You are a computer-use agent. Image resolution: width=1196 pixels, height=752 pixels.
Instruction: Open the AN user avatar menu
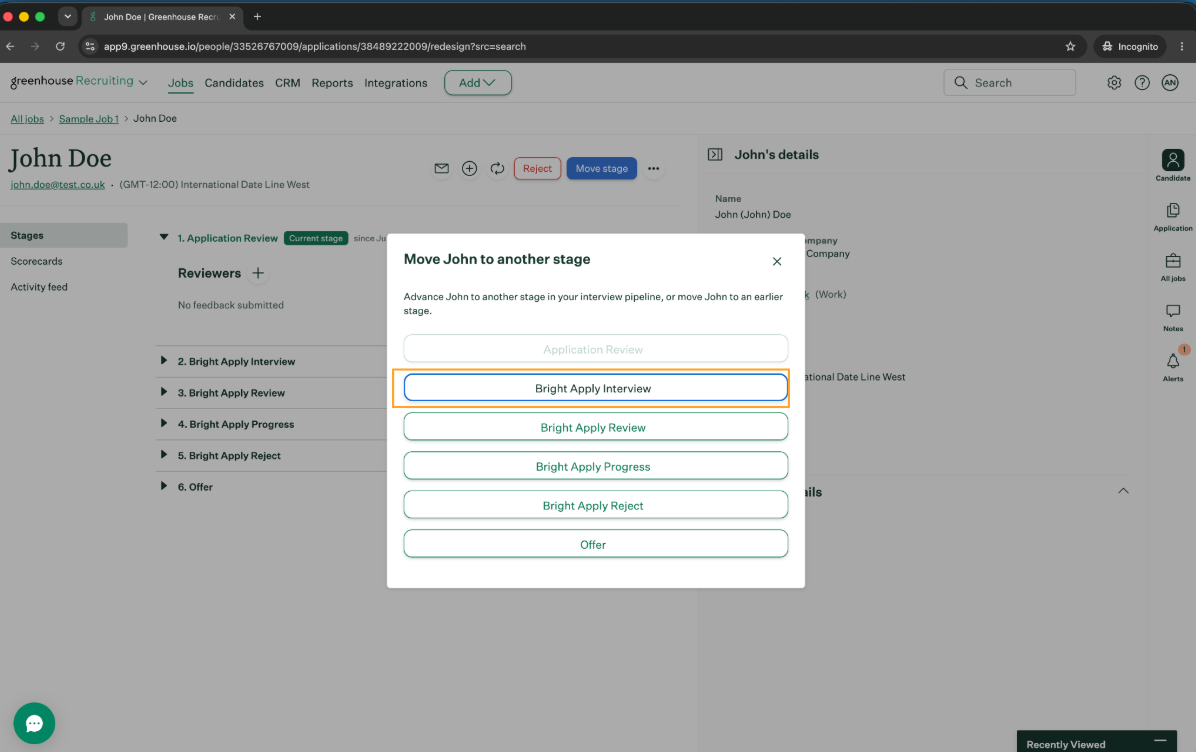click(1170, 83)
